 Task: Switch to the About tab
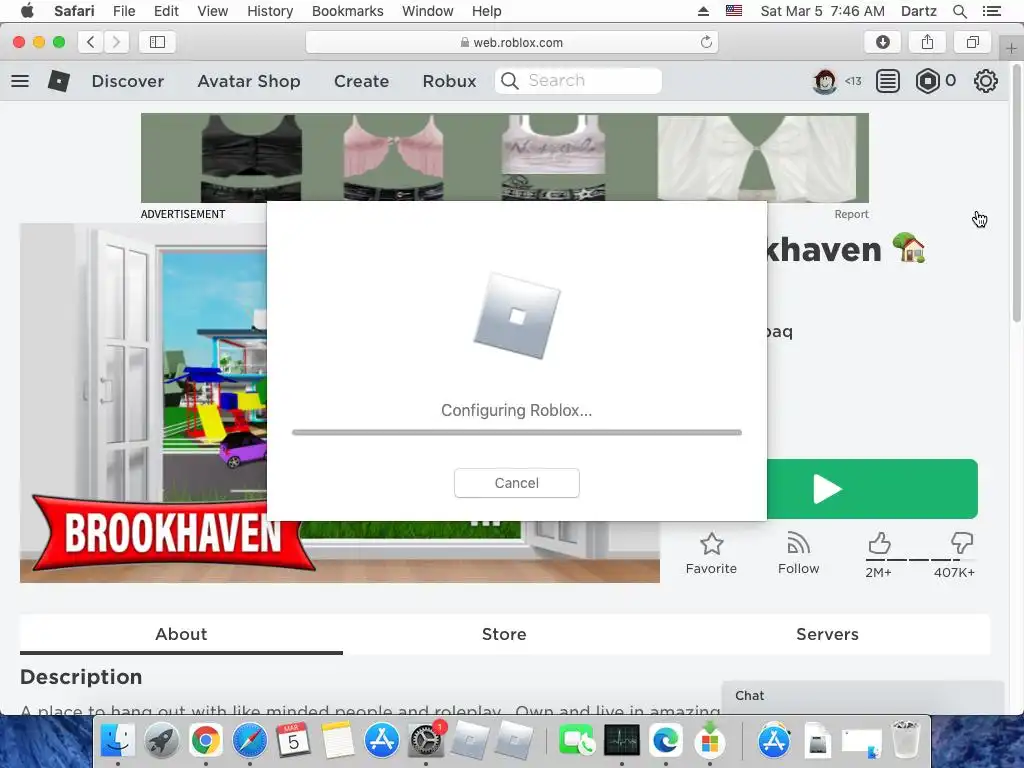tap(181, 634)
